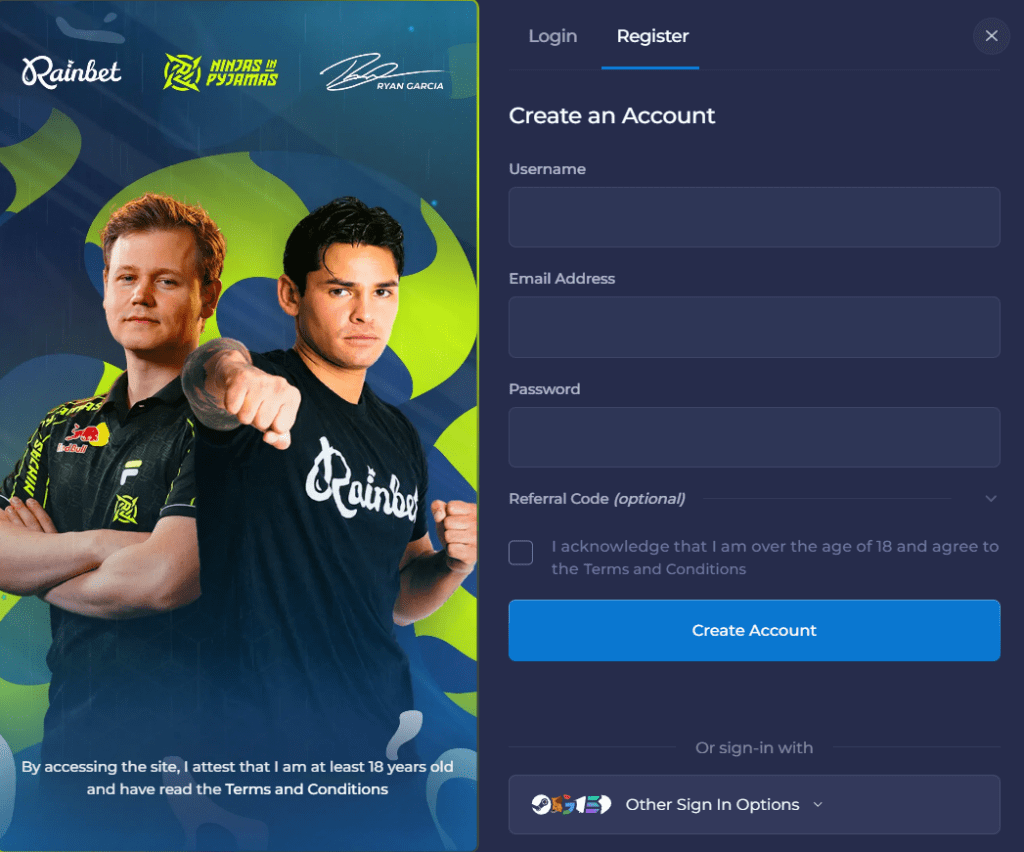Image resolution: width=1024 pixels, height=852 pixels.
Task: Open the Other Sign In Options dropdown
Action: pyautogui.click(x=754, y=804)
